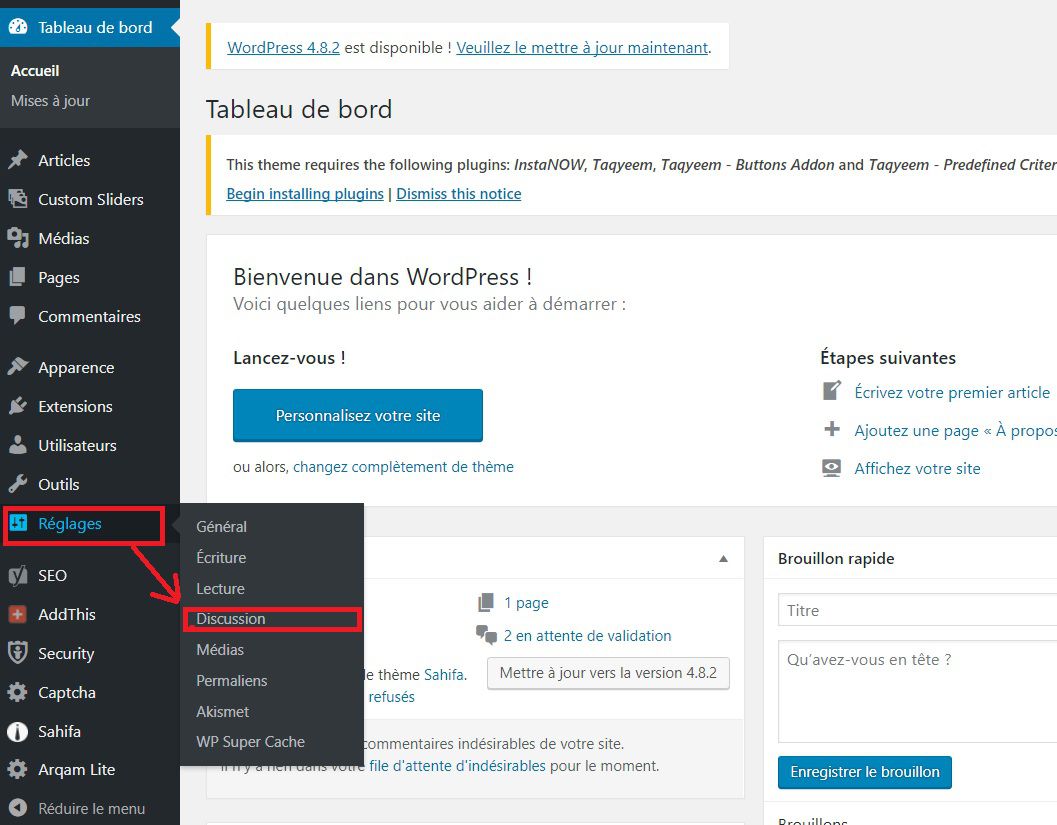Open Akismet in the Réglages submenu

click(222, 712)
